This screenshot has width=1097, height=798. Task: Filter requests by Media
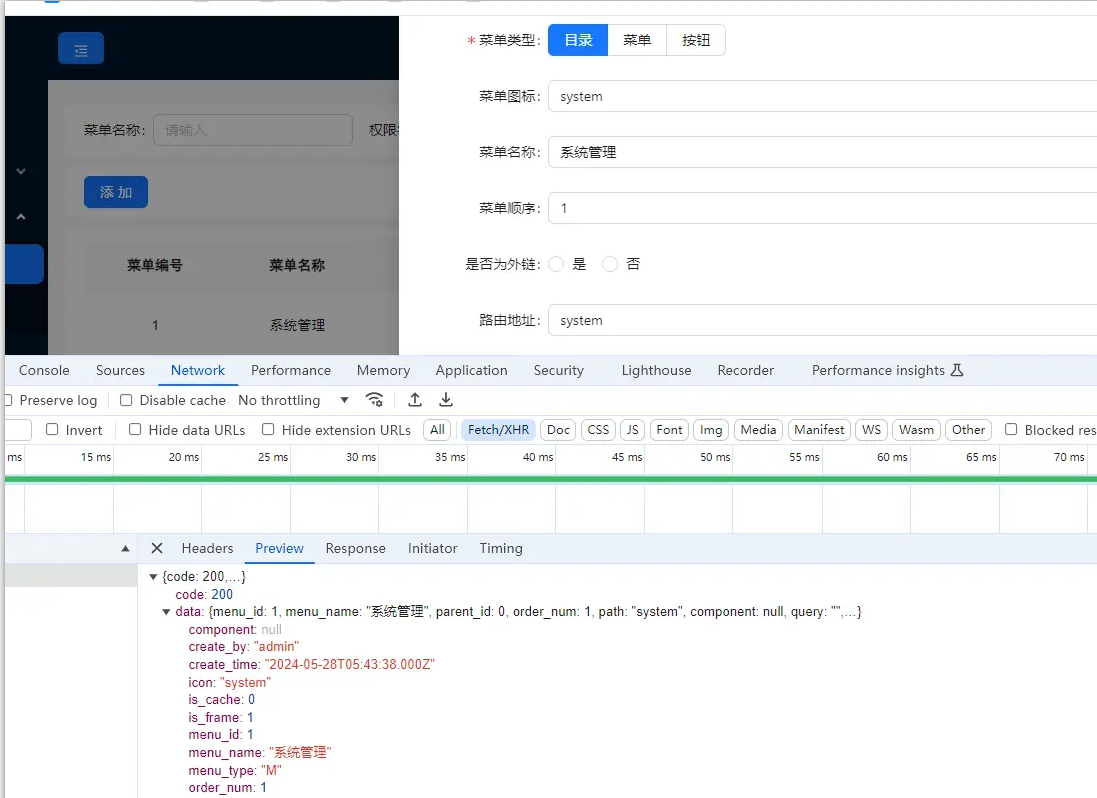click(x=758, y=429)
